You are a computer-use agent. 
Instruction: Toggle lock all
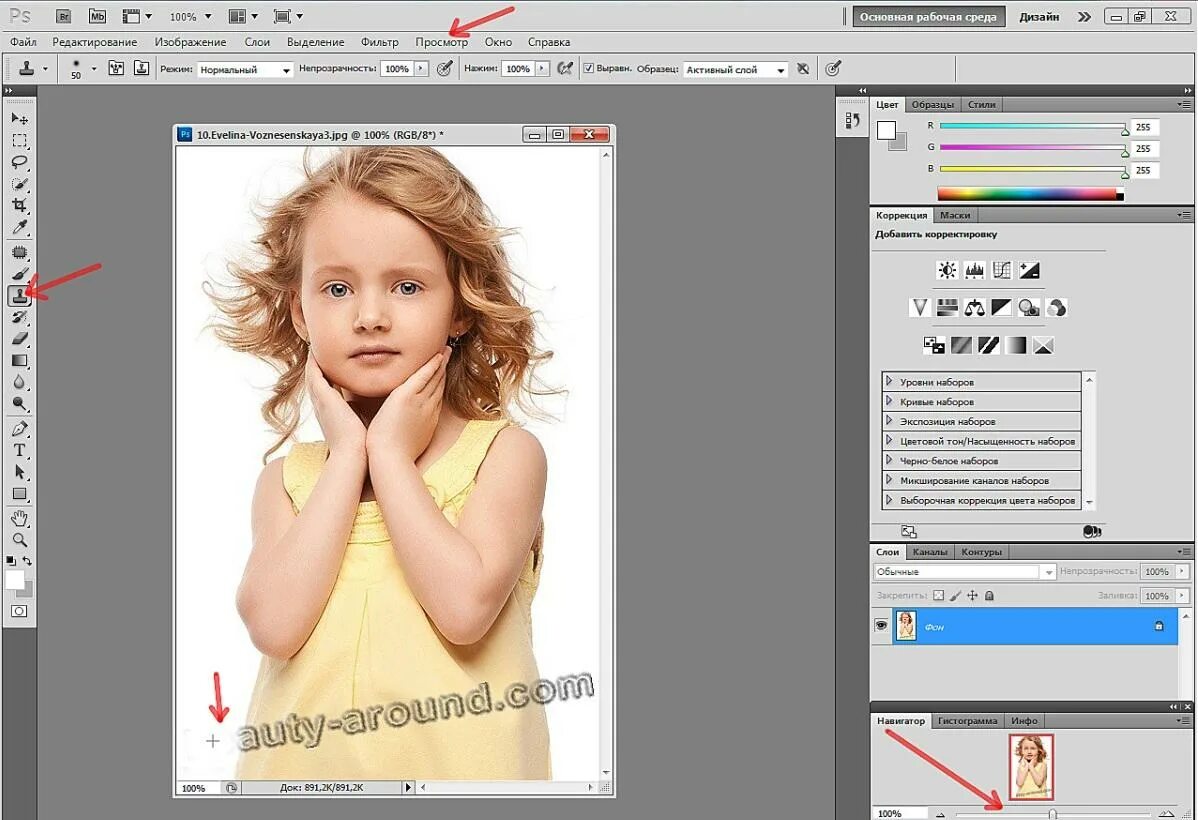pos(989,595)
